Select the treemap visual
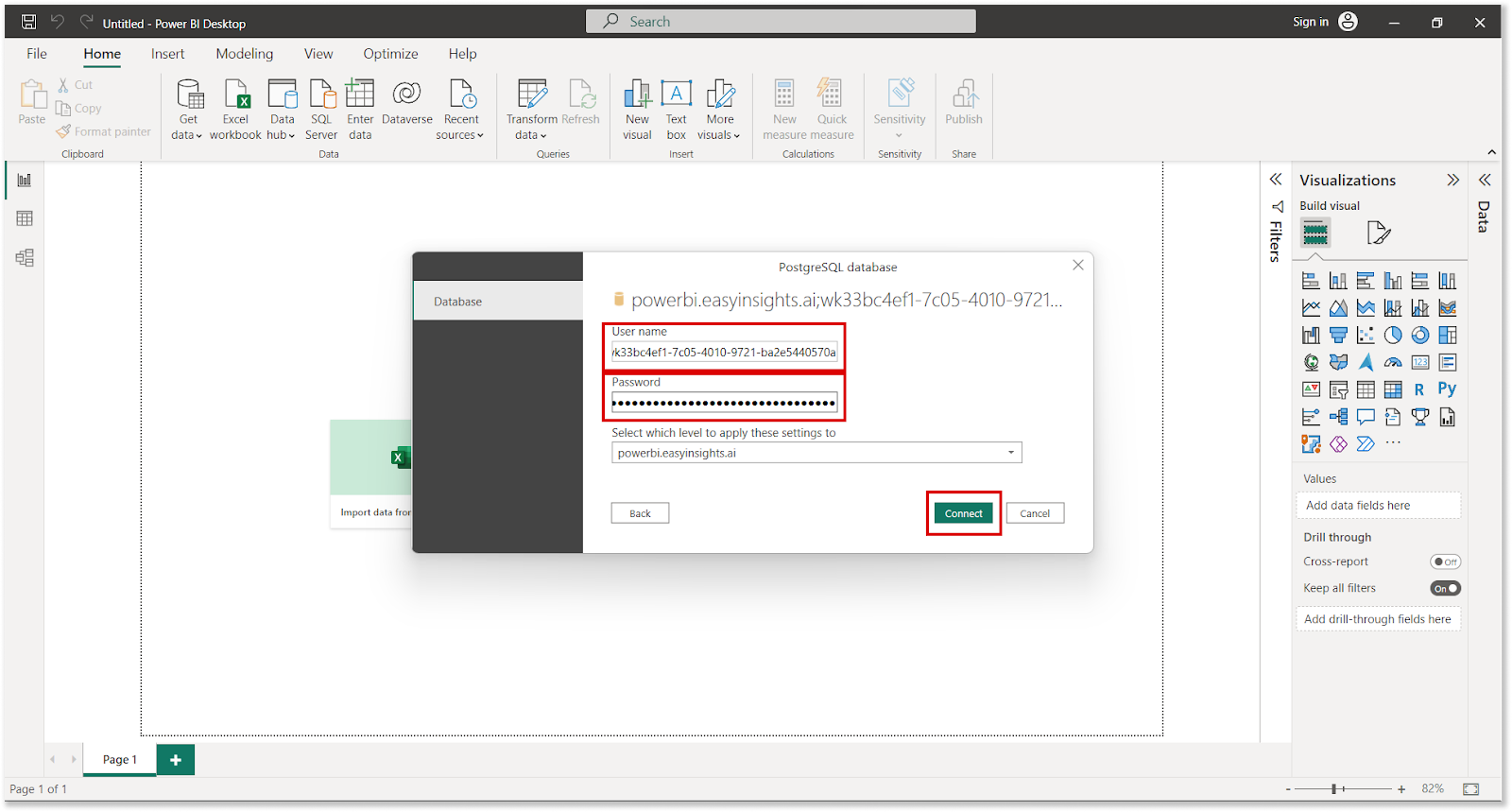The image size is (1512, 812). [1448, 336]
